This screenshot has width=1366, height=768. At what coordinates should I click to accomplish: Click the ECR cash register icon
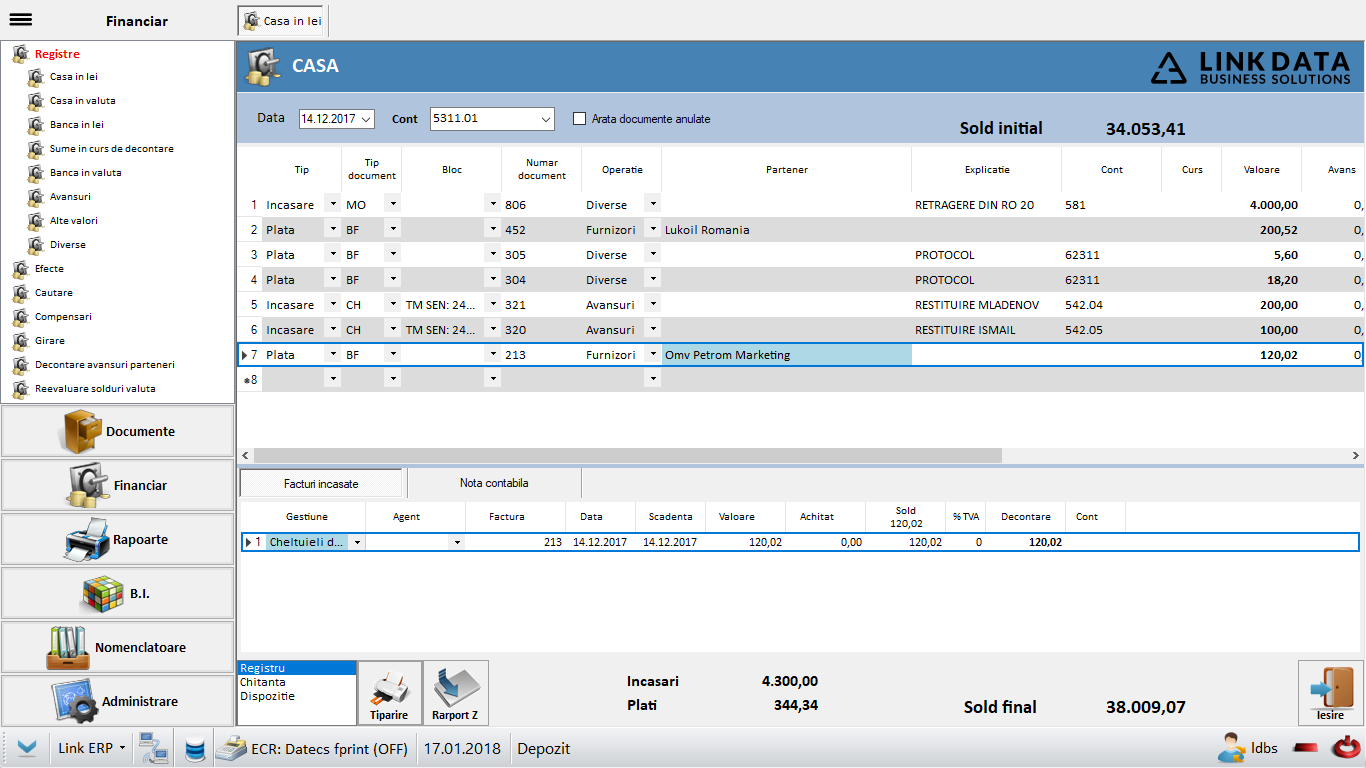coord(232,748)
